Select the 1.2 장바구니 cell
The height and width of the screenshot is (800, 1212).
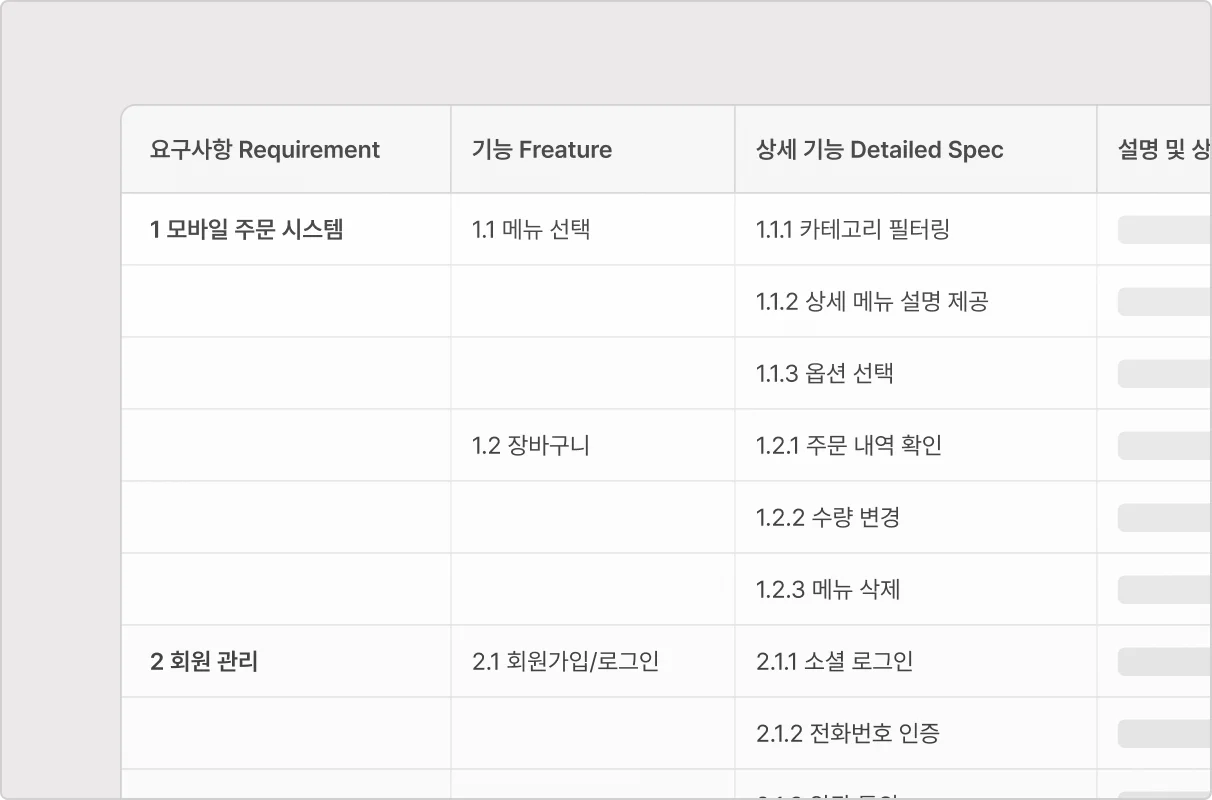(531, 446)
